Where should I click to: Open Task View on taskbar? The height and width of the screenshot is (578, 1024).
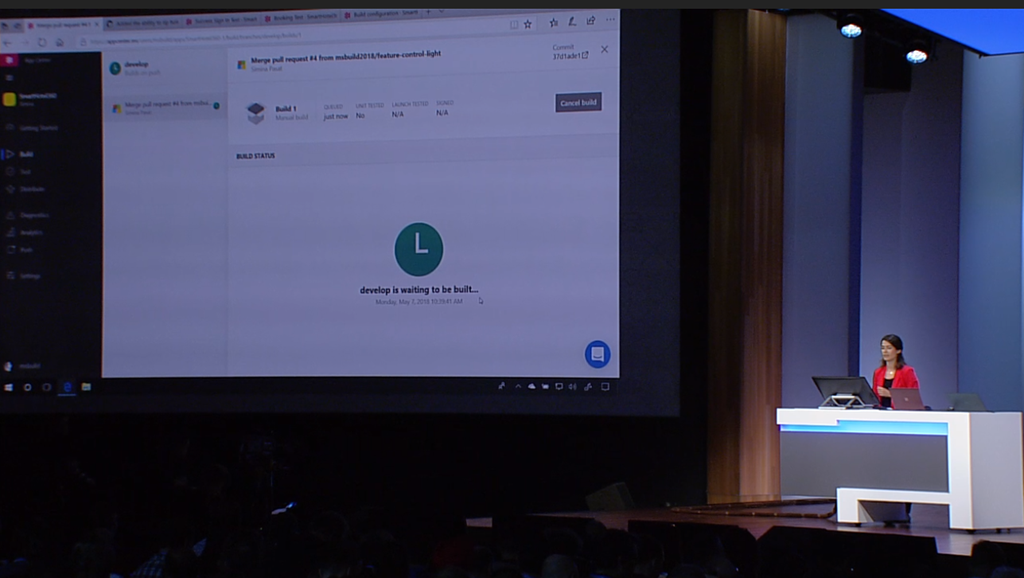pos(46,387)
